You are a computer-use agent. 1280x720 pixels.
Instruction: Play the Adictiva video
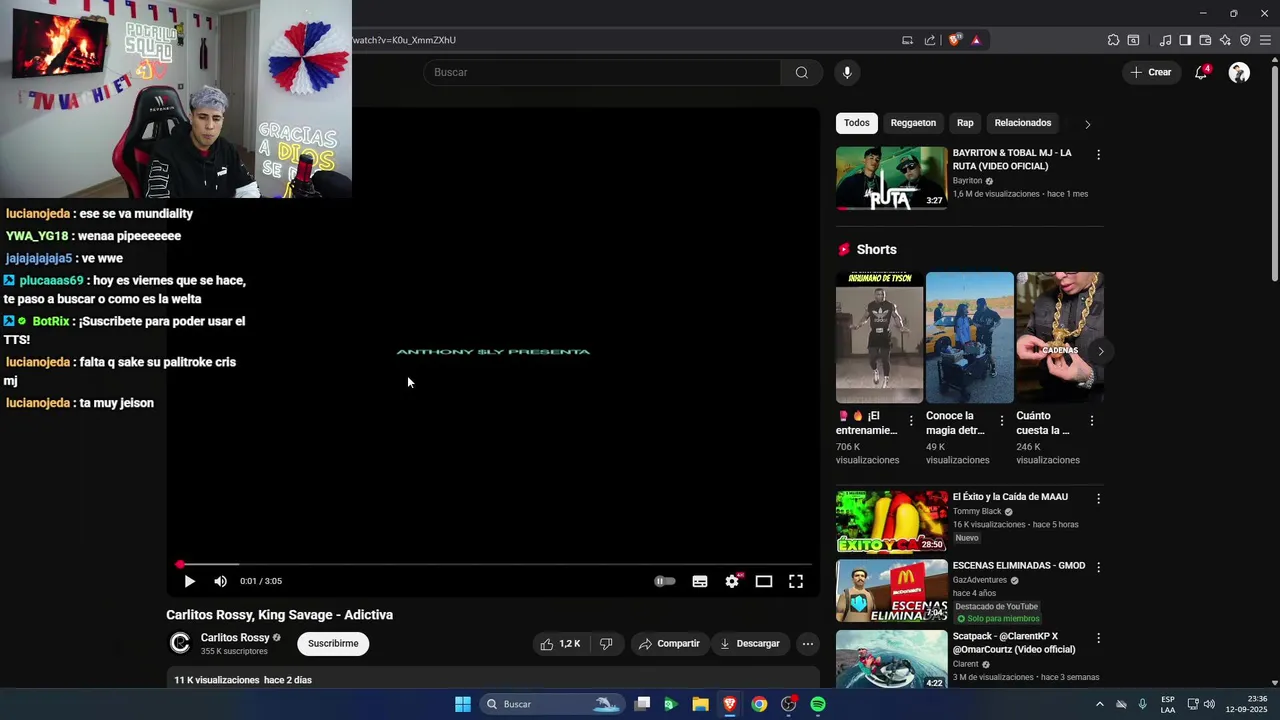click(x=189, y=581)
